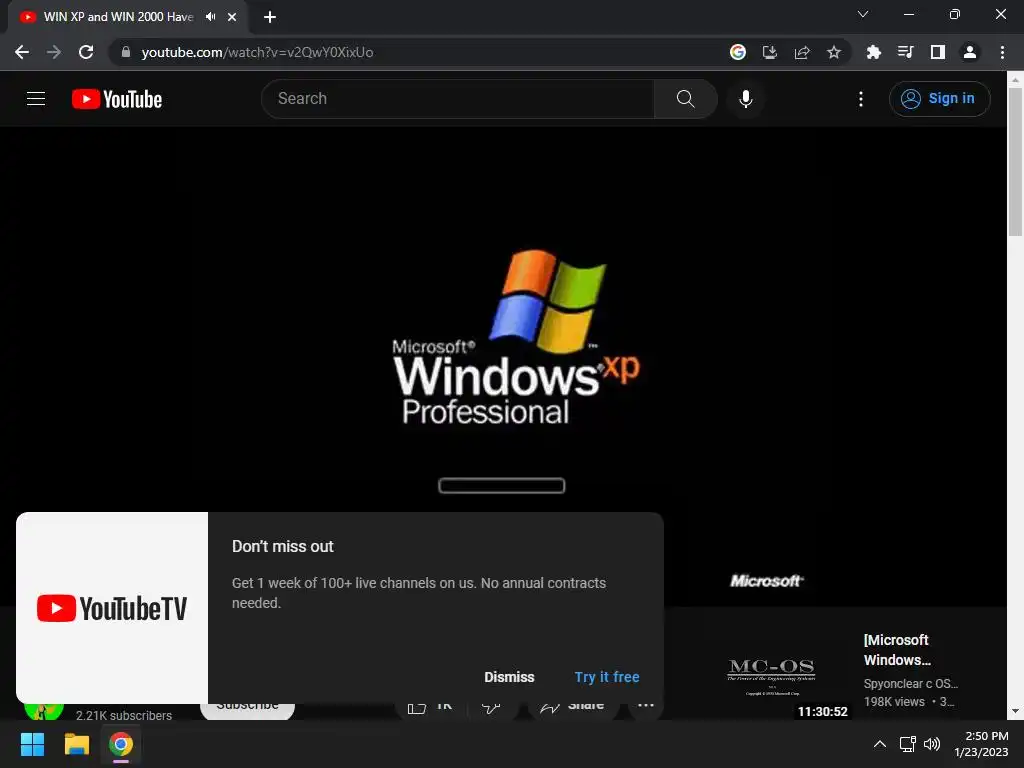Open YouTube settings three-dot menu

coord(861,99)
